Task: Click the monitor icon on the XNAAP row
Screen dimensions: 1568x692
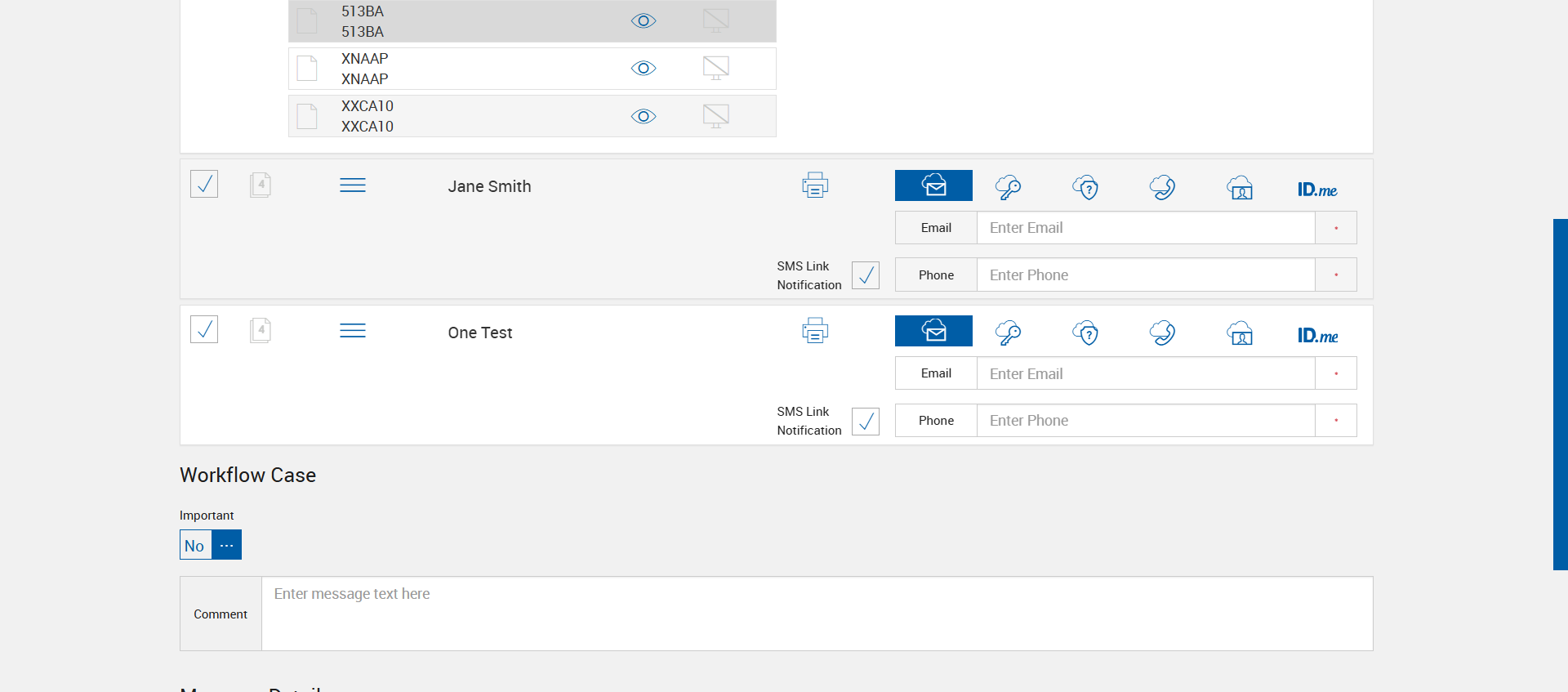Action: (715, 68)
